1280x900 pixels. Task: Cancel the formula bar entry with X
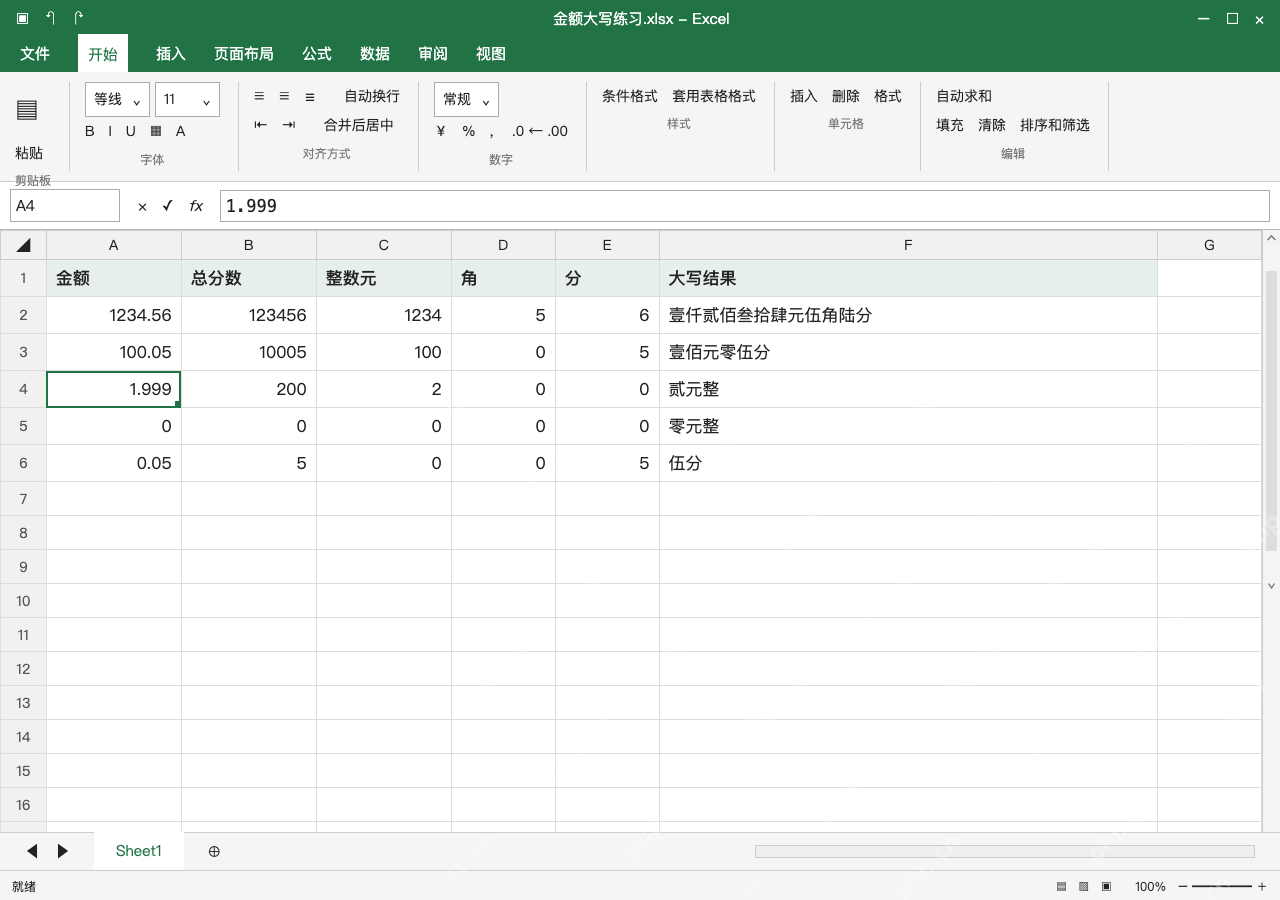[142, 206]
